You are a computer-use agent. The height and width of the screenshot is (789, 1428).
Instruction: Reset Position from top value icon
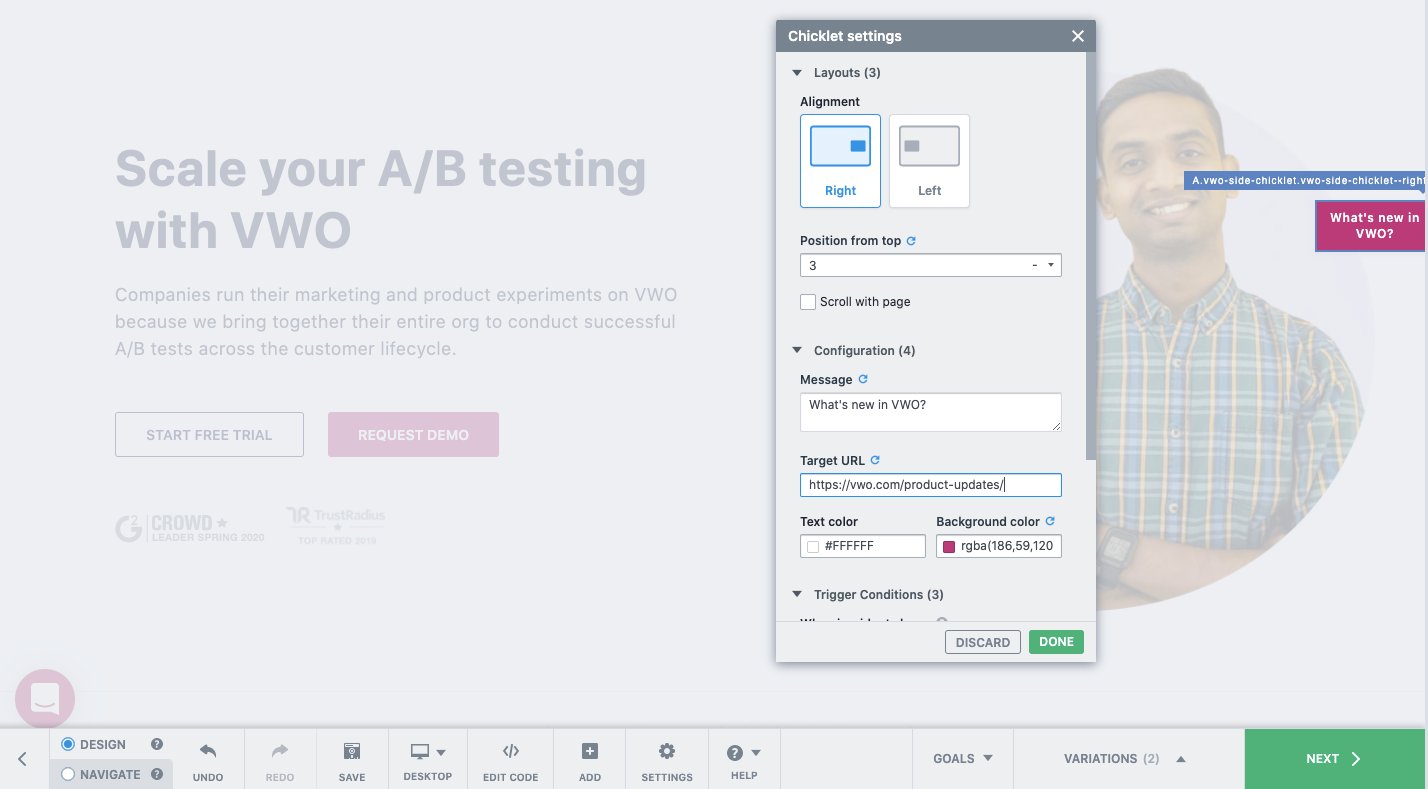coord(911,241)
